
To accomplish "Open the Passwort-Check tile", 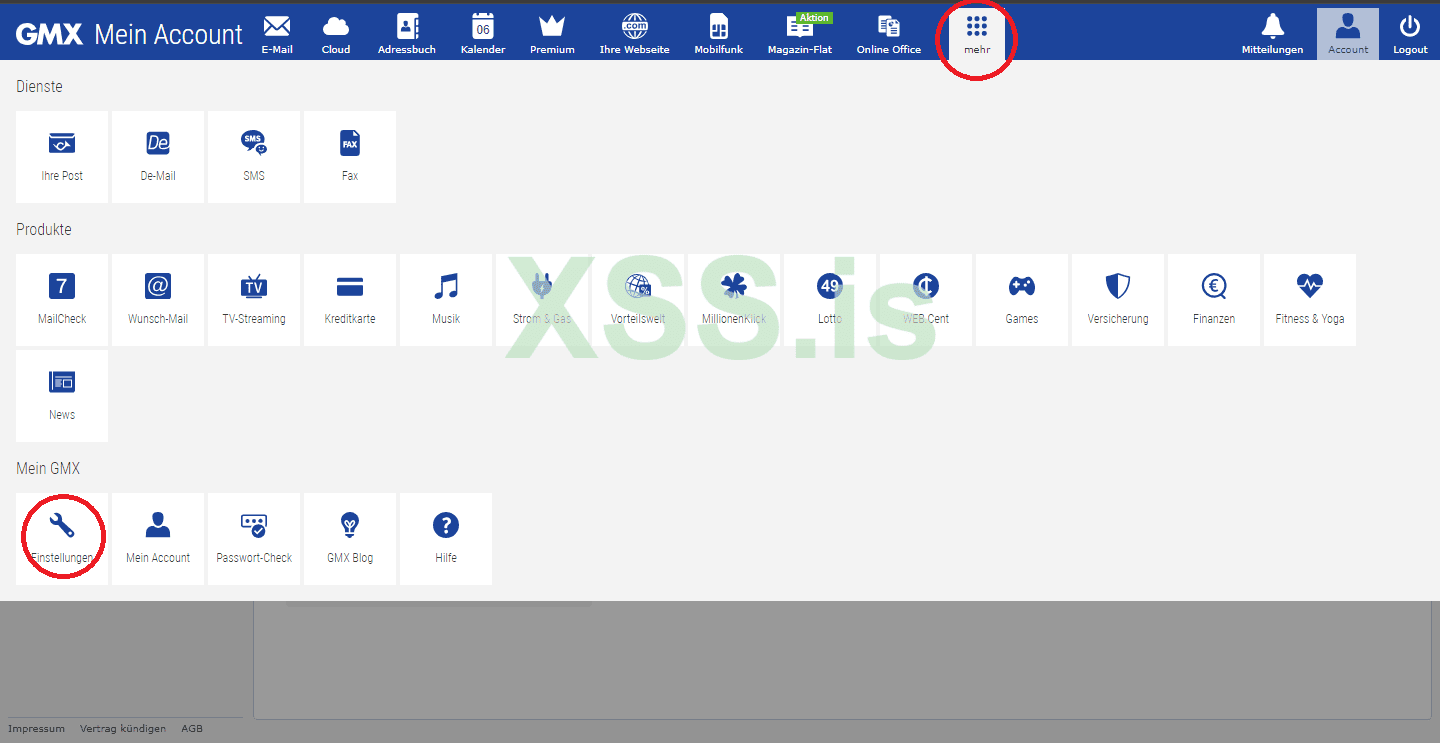I will tap(254, 539).
